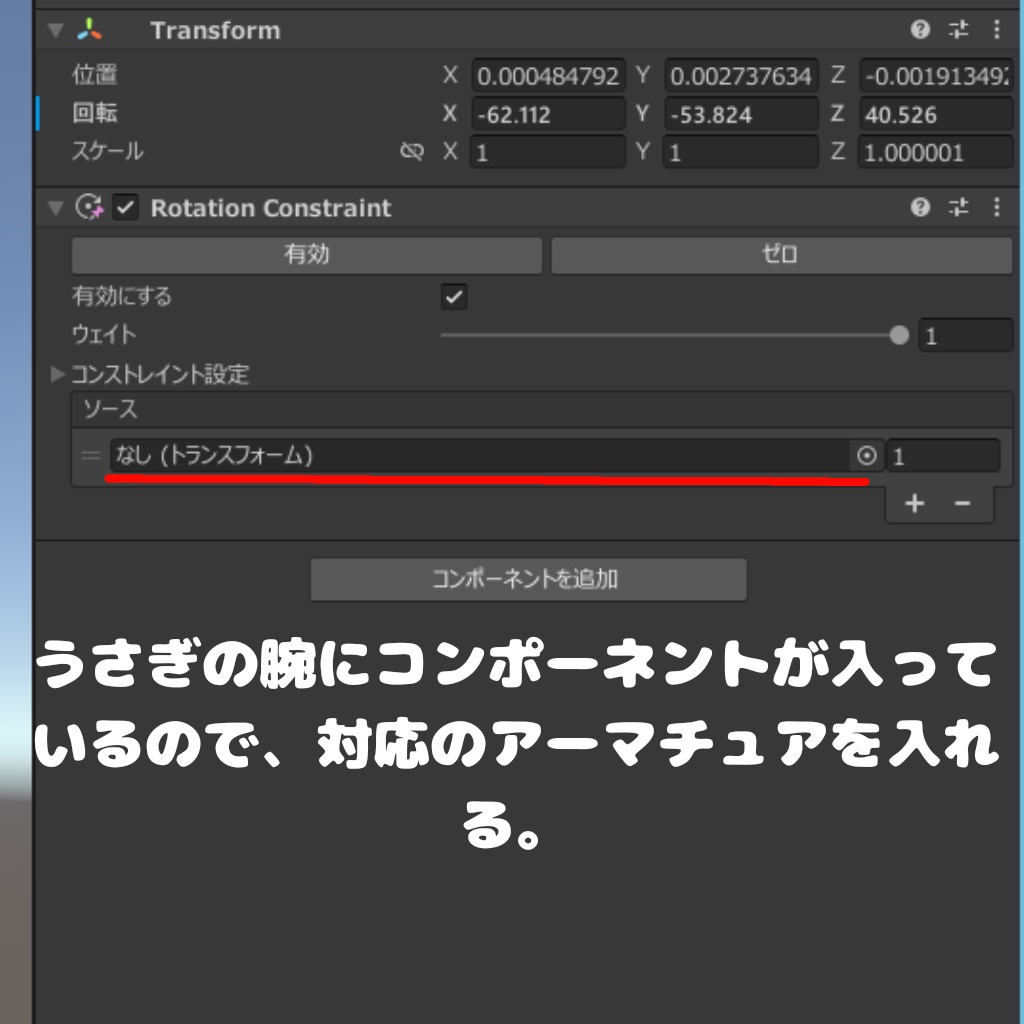The image size is (1024, 1024).
Task: Click position X field 0.000484792
Action: point(548,76)
